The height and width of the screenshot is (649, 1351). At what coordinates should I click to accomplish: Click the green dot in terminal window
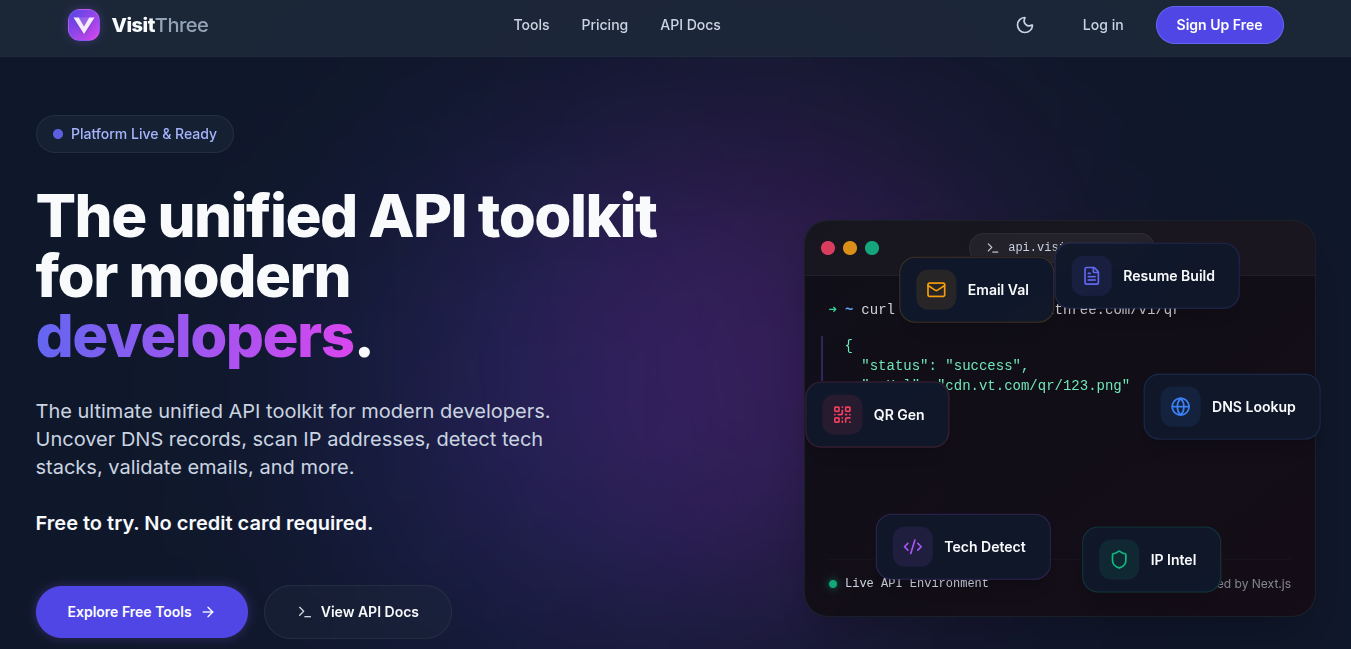pos(872,248)
